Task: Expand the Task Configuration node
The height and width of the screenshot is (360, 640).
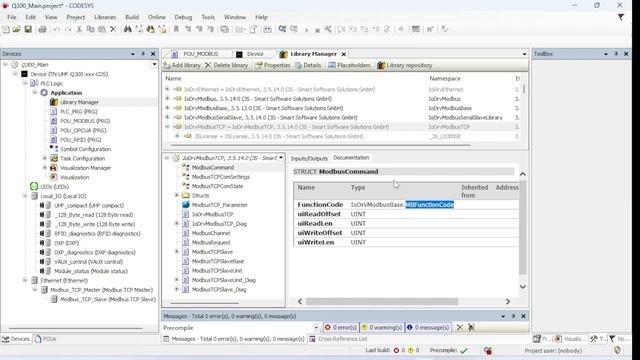Action: tap(44, 158)
